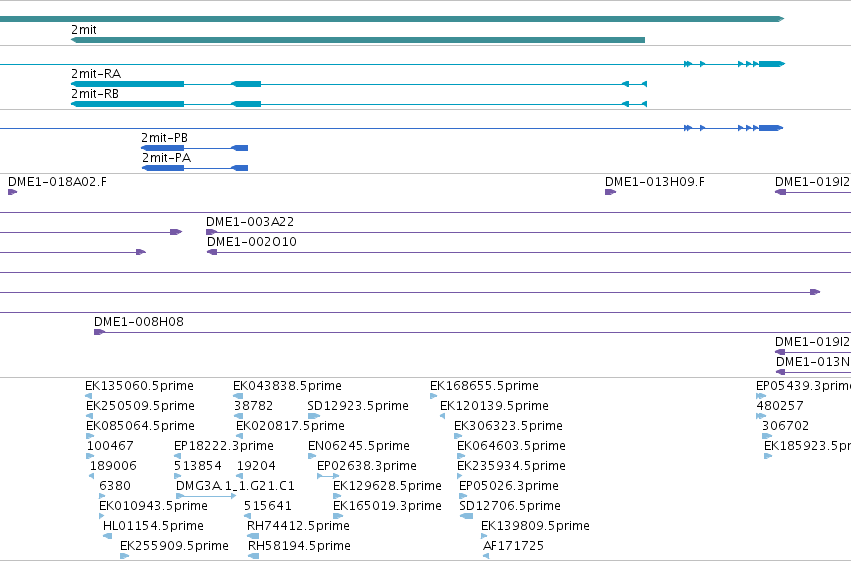Click the 2mit-PB protein feature
851x561 pixels.
pos(194,148)
